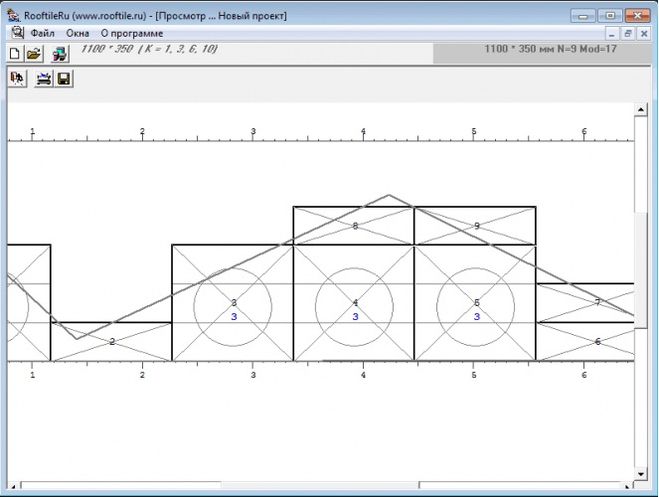Click the vertical scrollbar down arrow
Screen dimensions: 659x497
(641, 473)
